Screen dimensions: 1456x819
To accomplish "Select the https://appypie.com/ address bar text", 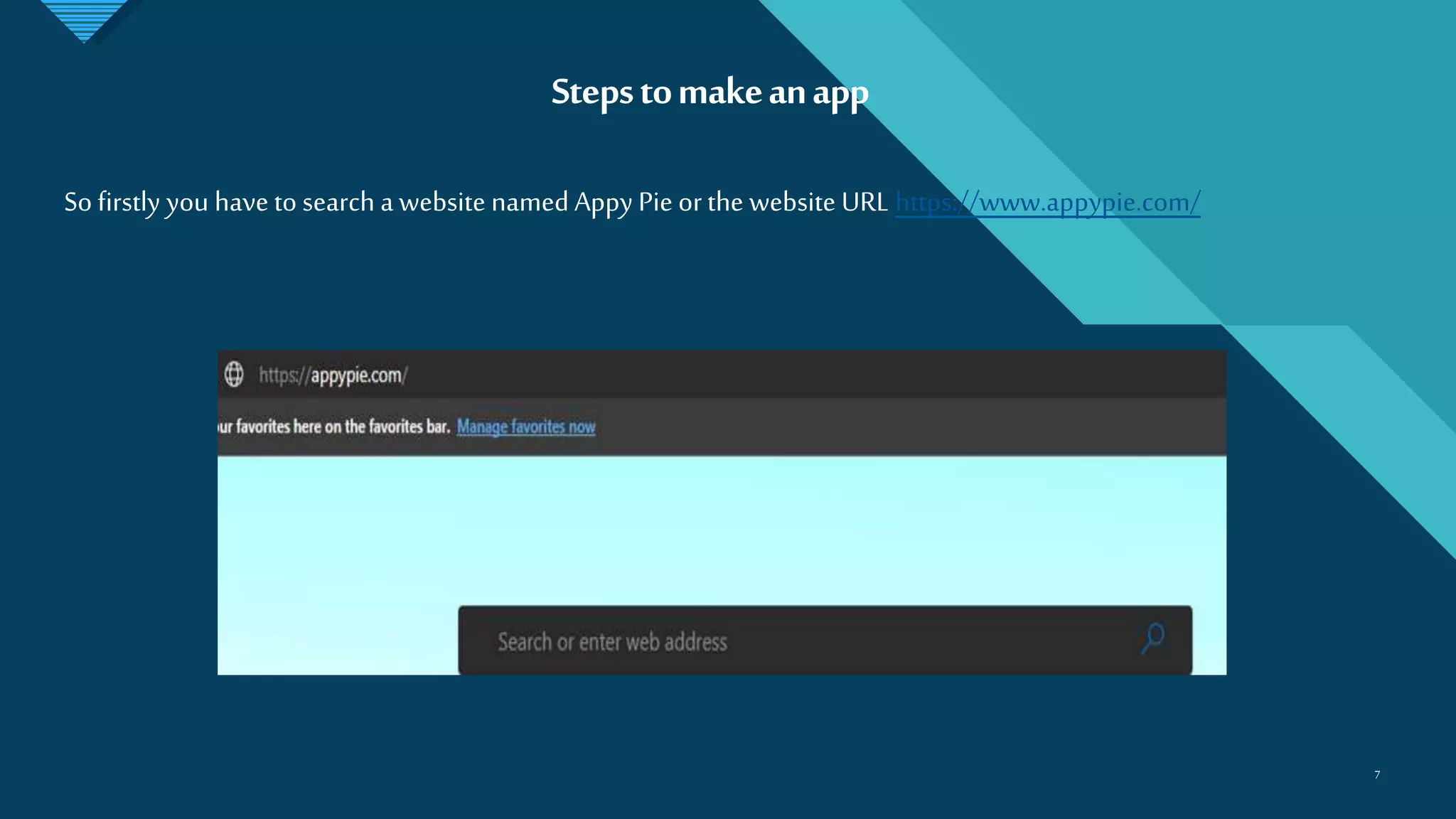I will coord(333,375).
